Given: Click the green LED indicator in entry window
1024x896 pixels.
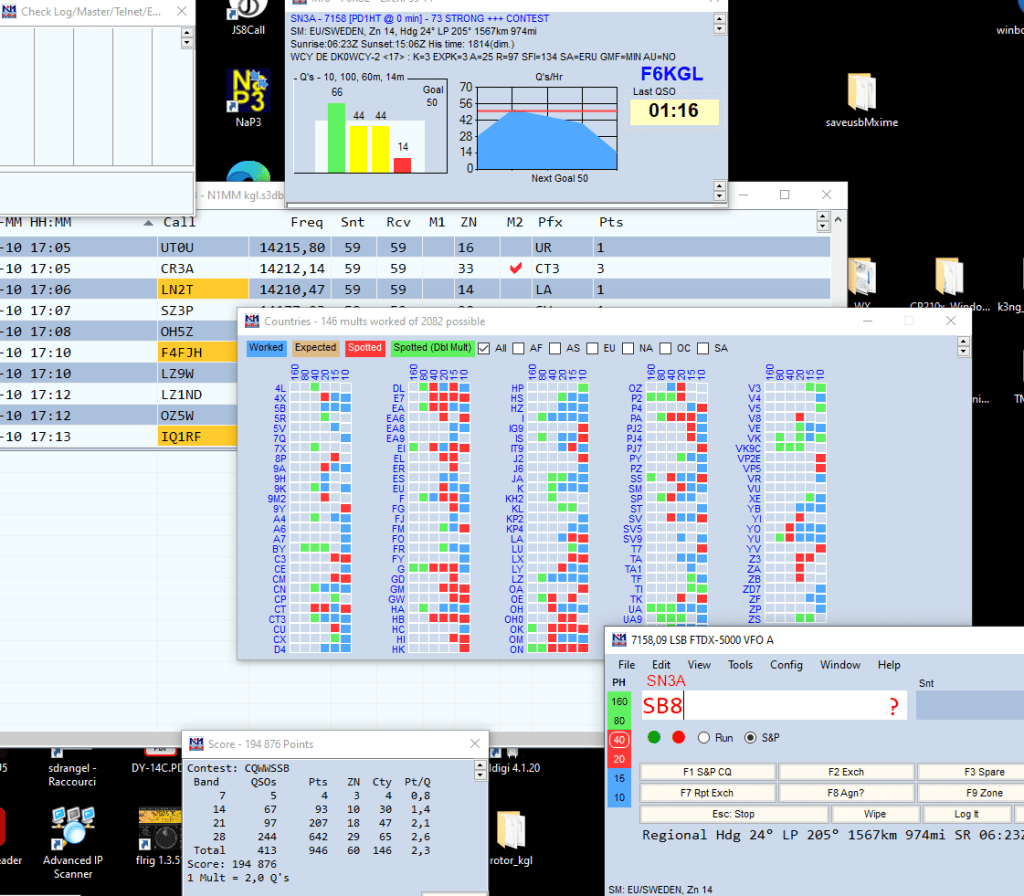Looking at the screenshot, I should click(x=654, y=737).
